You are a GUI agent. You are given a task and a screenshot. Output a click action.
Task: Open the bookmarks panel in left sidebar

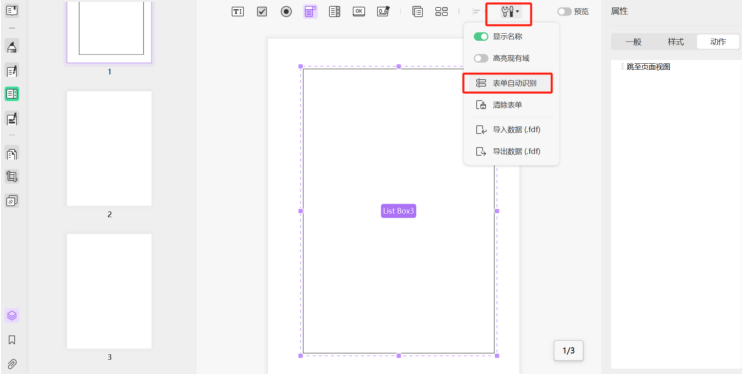tap(12, 340)
